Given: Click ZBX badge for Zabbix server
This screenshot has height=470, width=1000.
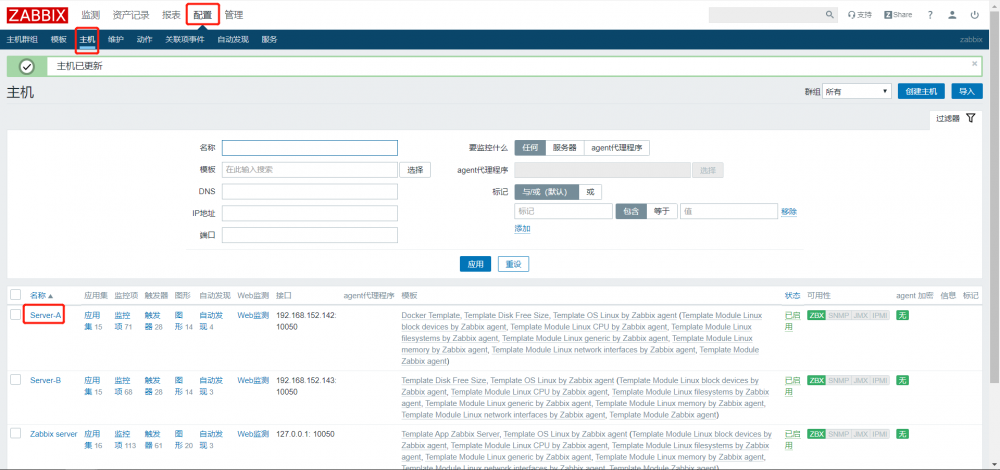Looking at the screenshot, I should [816, 434].
